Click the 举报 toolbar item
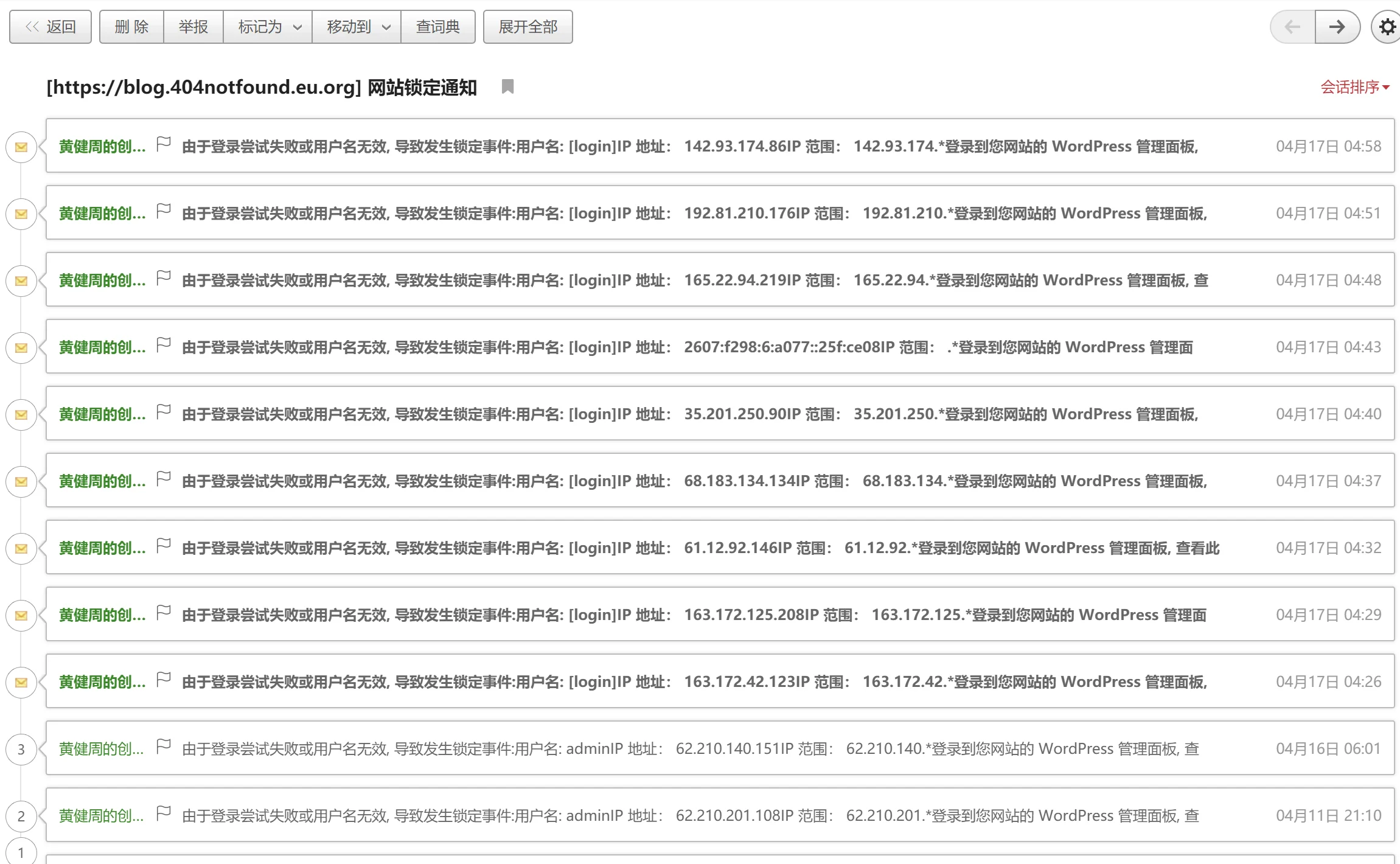Image resolution: width=1400 pixels, height=864 pixels. click(193, 27)
